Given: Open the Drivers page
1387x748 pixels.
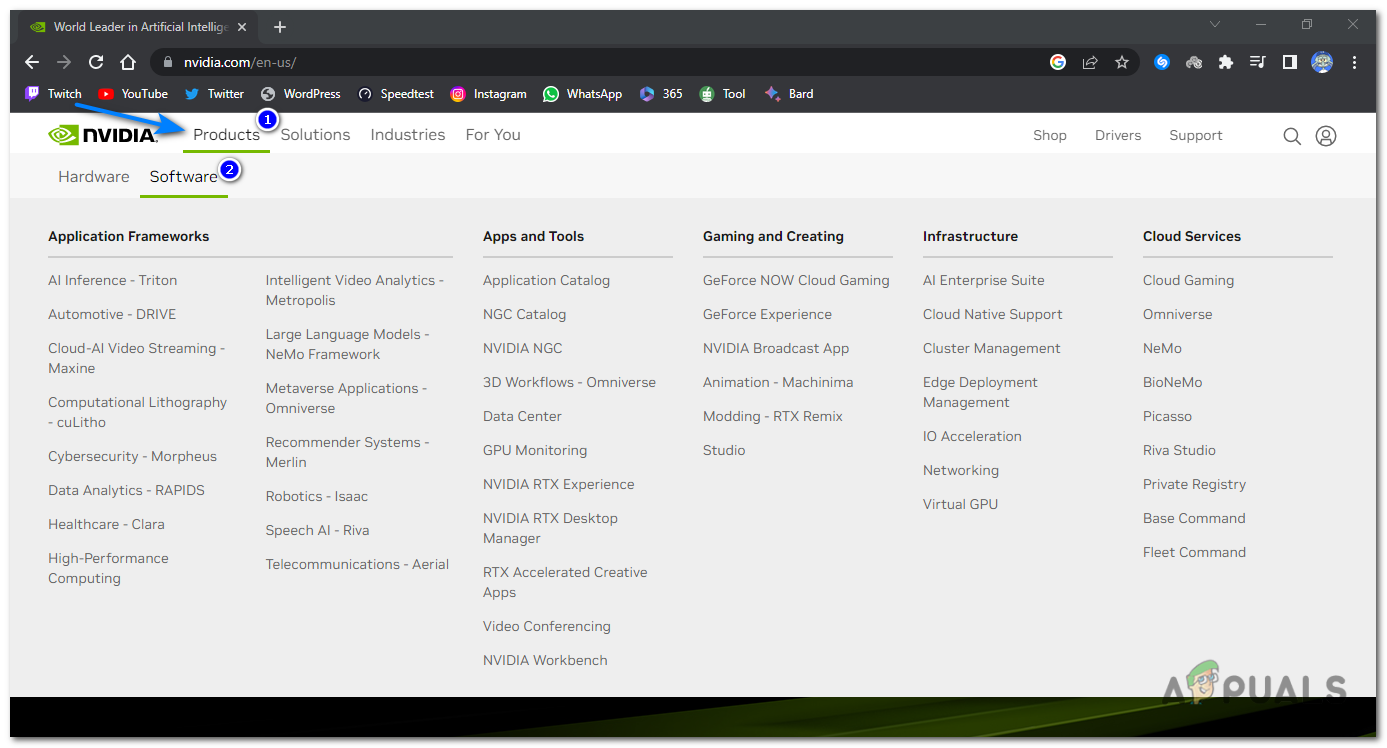Looking at the screenshot, I should coord(1118,135).
